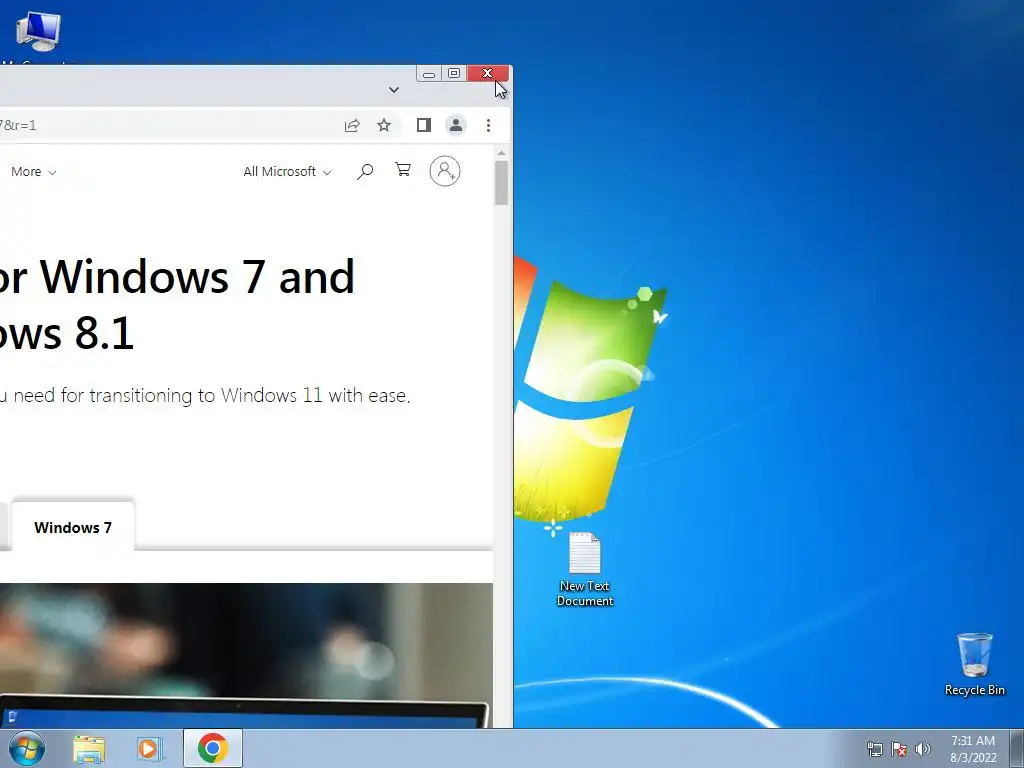
Task: Expand the All Microsoft dropdown
Action: coord(287,172)
